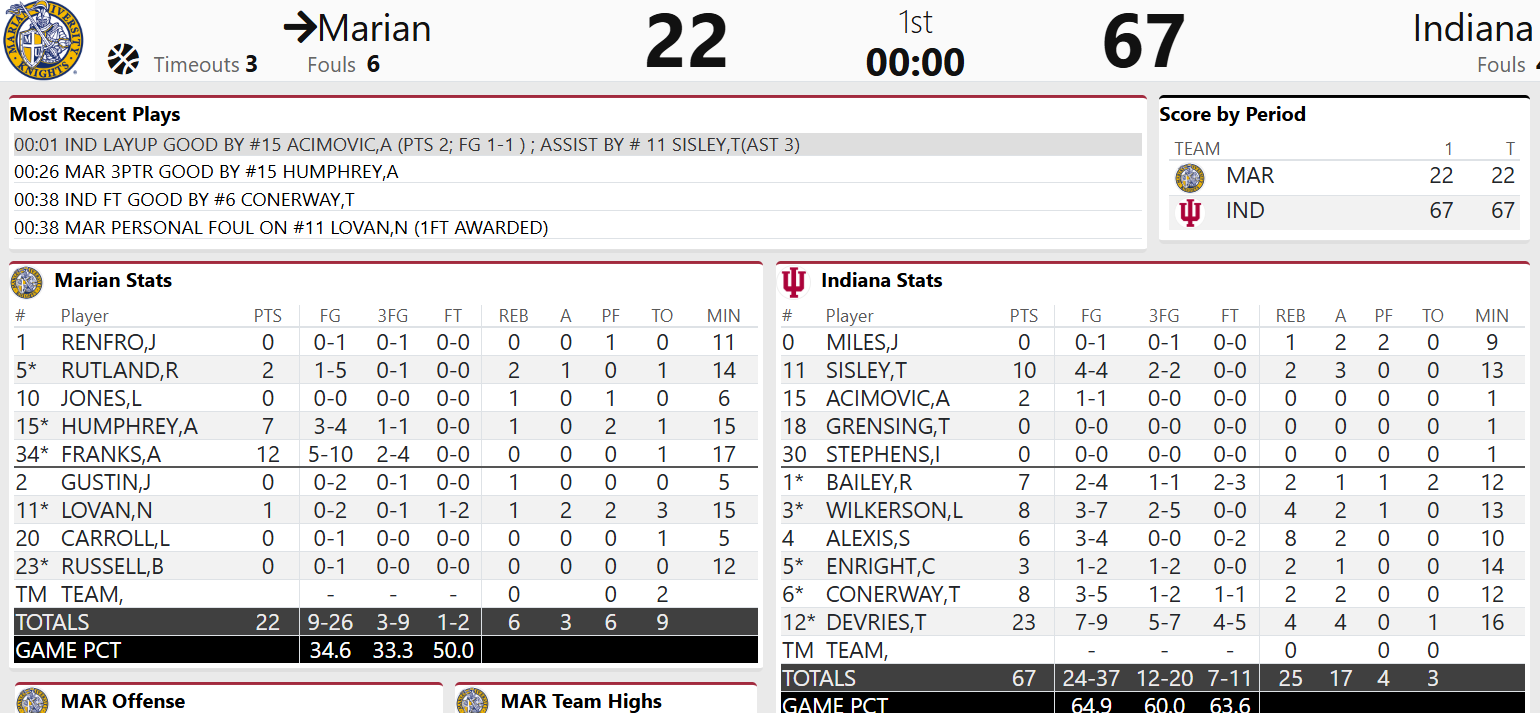
Task: Click the basketball icon beside Timeouts
Action: pyautogui.click(x=124, y=60)
